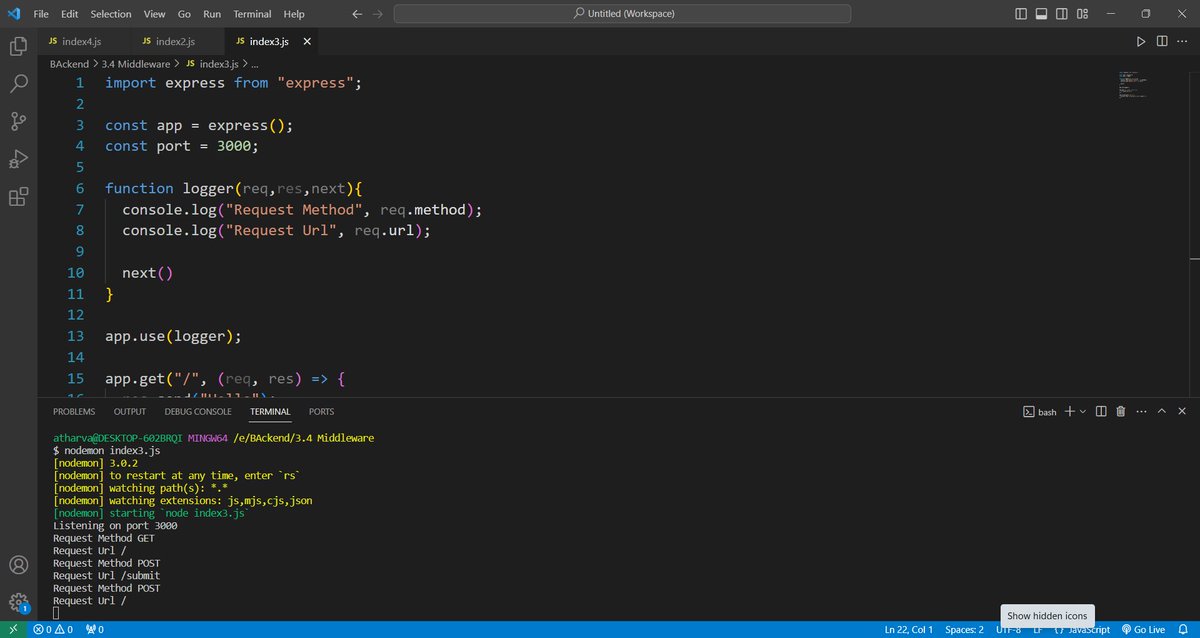Viewport: 1200px width, 638px height.
Task: Click the minimap preview area
Action: tap(1131, 85)
